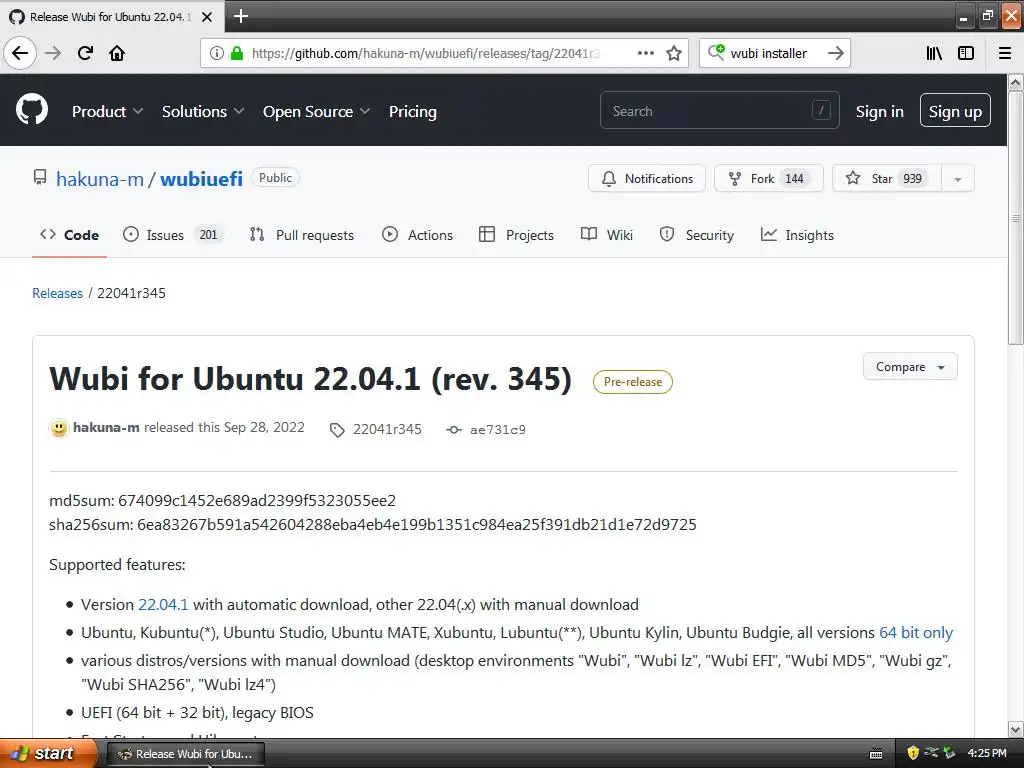Click the hakuna-m smiley avatar
This screenshot has height=768, width=1024.
(59, 428)
